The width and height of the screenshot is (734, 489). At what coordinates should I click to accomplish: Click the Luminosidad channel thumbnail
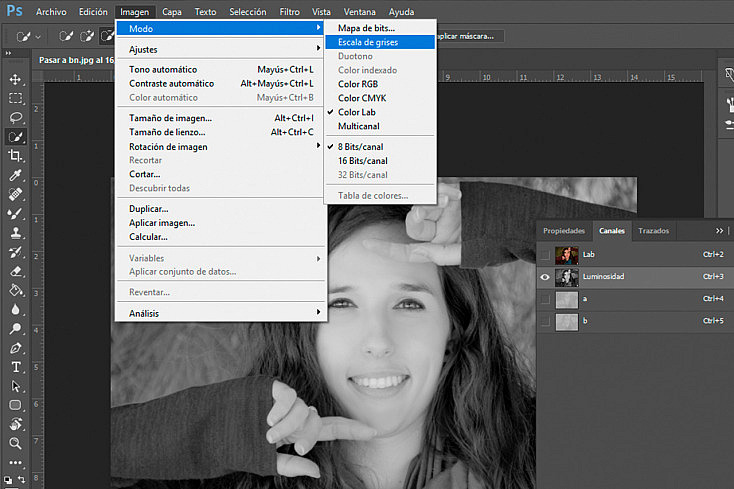(x=566, y=277)
